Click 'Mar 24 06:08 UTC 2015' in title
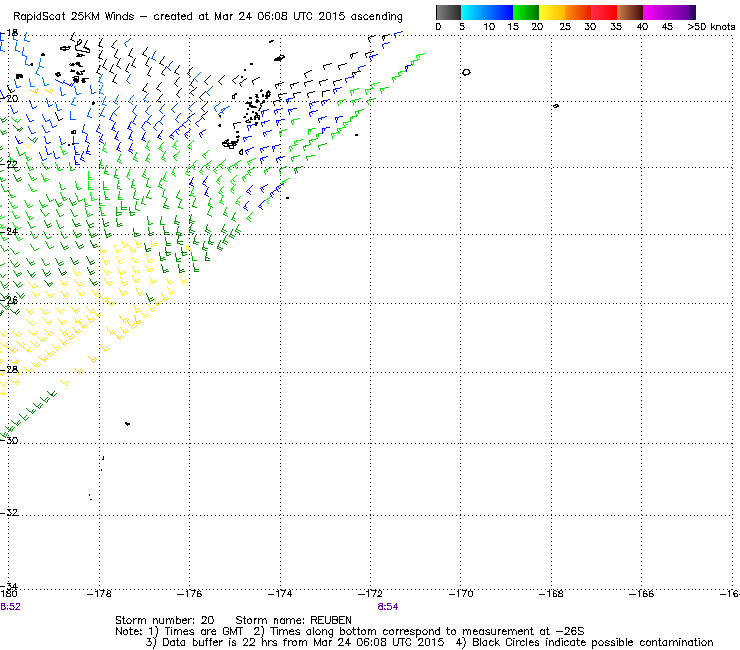Viewport: 740px width, 650px height. [279, 17]
